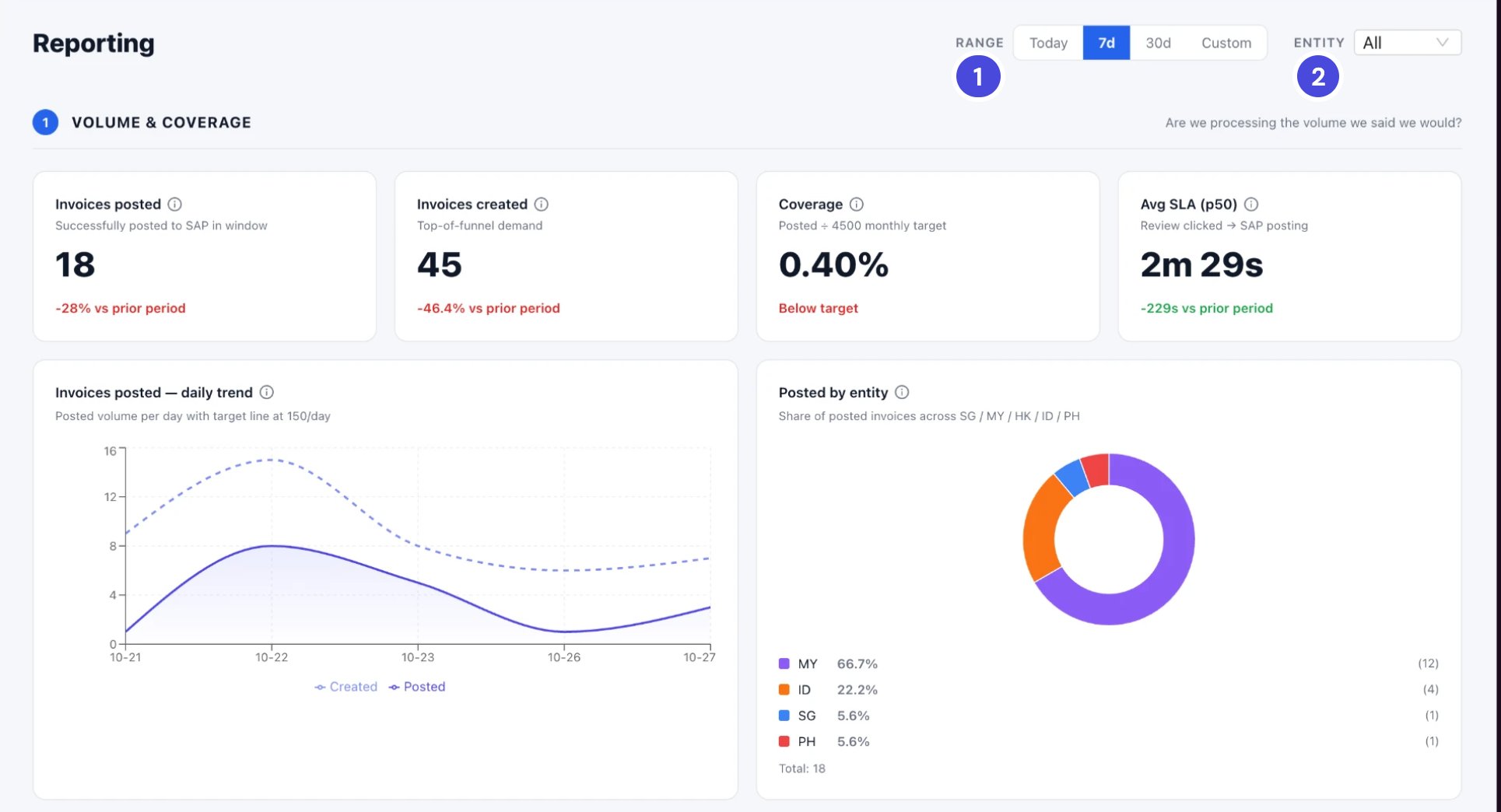
Task: Click the (4) count in ID row
Action: [x=1431, y=689]
